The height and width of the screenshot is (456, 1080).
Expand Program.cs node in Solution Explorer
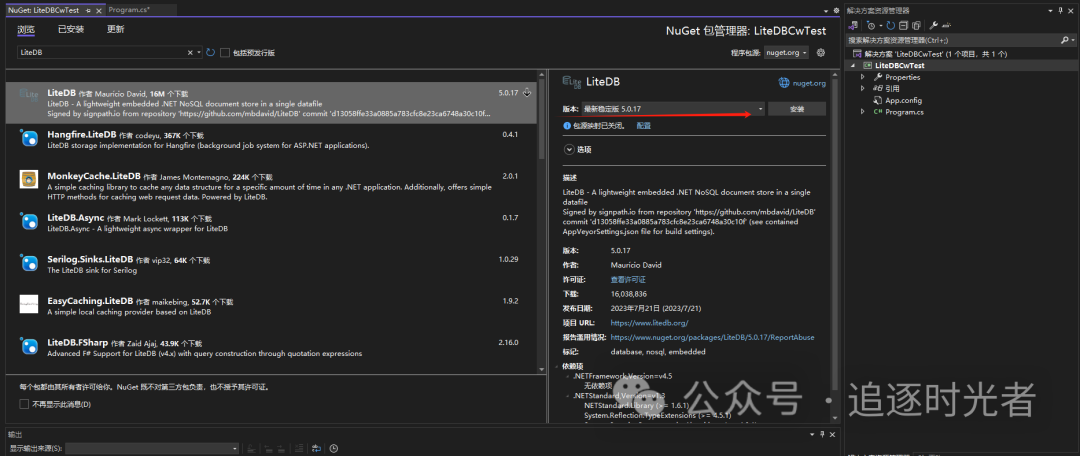pos(862,112)
